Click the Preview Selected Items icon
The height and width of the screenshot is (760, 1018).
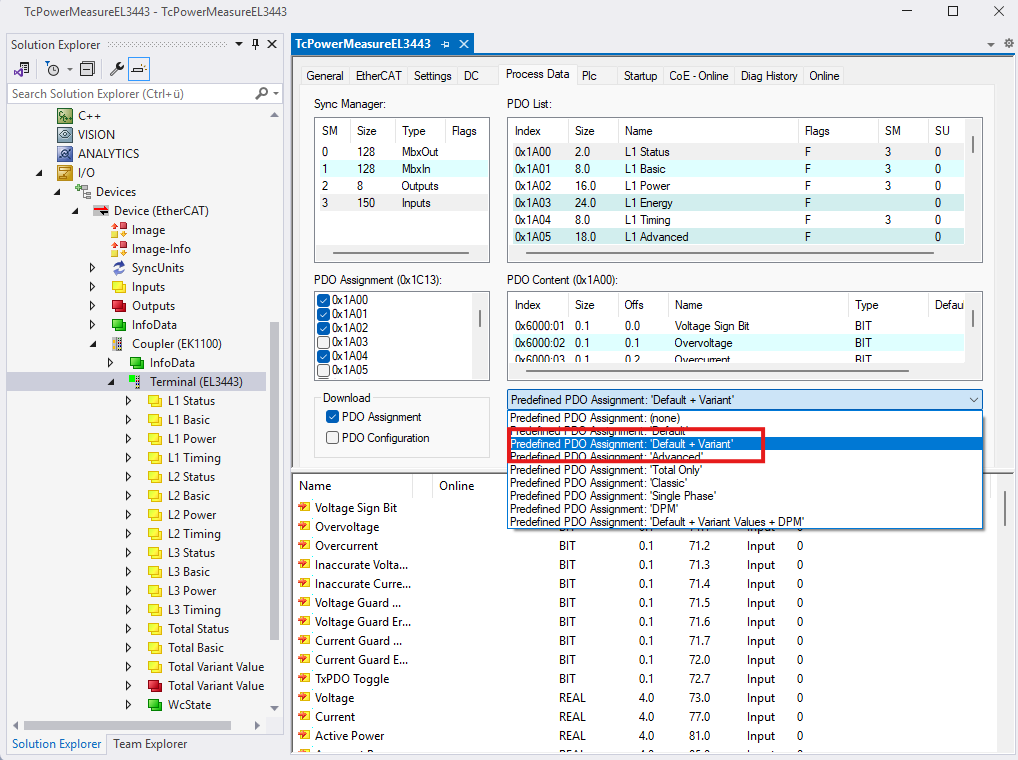(x=139, y=69)
